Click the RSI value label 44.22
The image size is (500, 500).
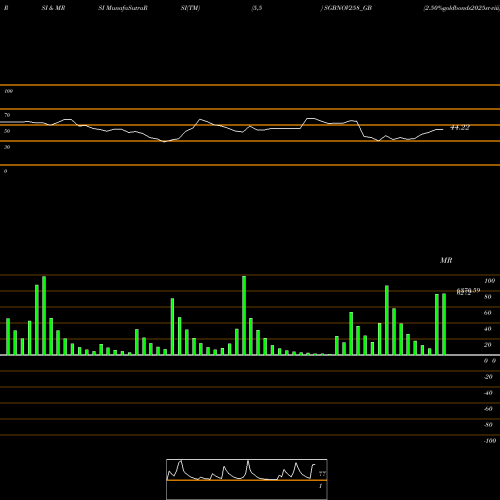tap(460, 128)
